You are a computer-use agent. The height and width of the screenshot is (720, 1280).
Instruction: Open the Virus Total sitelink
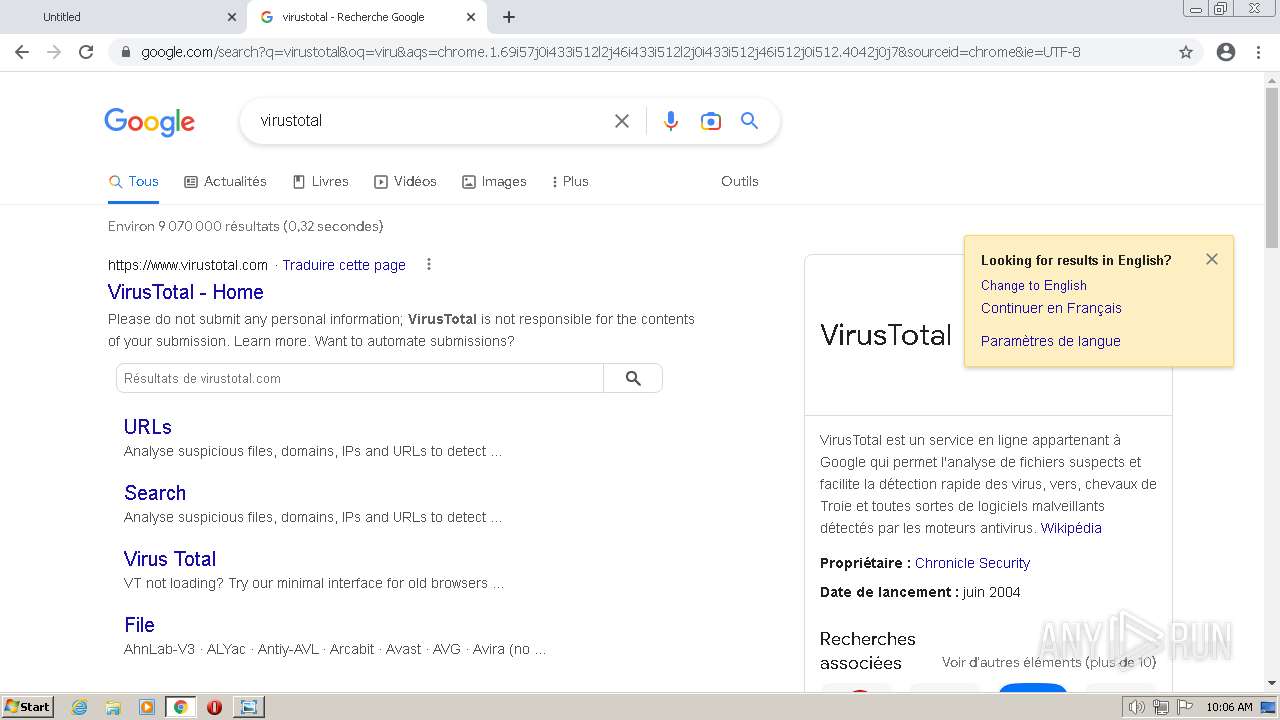point(170,559)
